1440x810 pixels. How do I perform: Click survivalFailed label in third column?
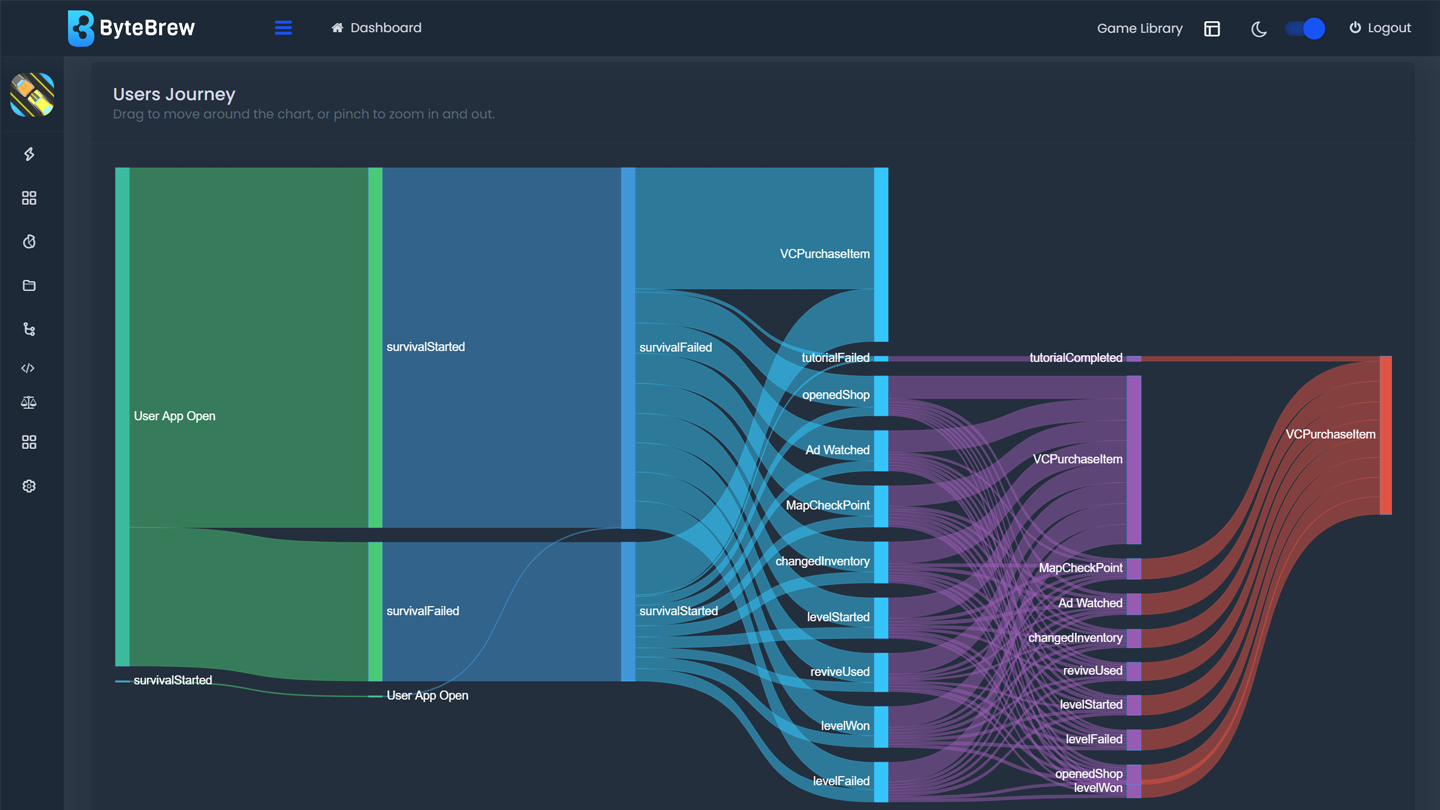coord(676,348)
